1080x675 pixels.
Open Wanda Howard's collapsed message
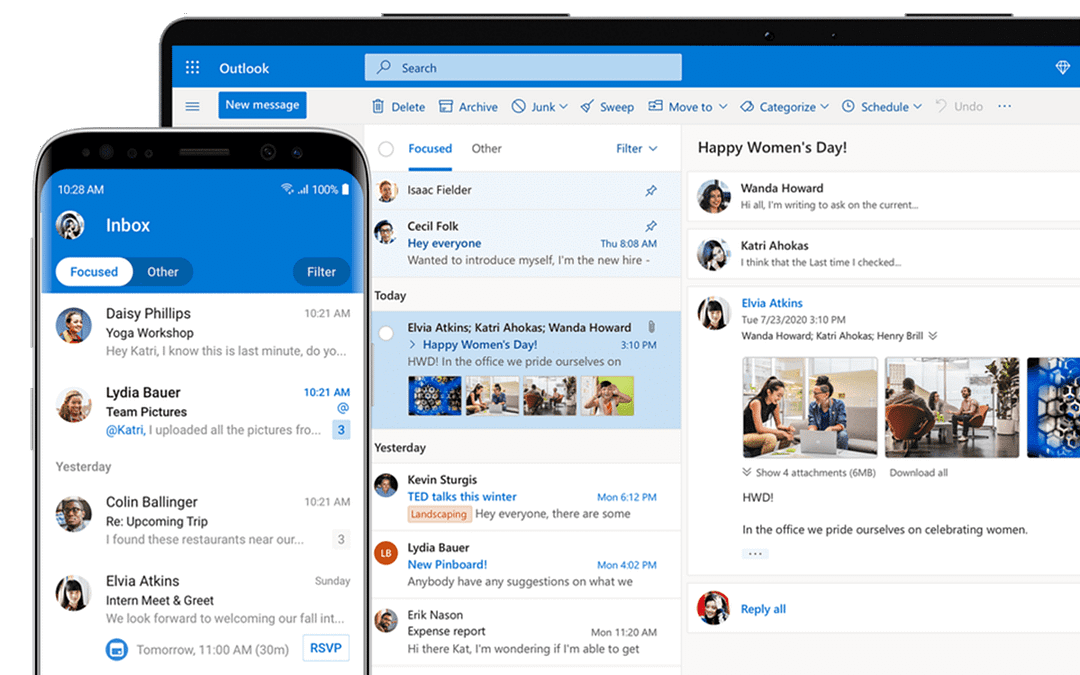(x=884, y=196)
